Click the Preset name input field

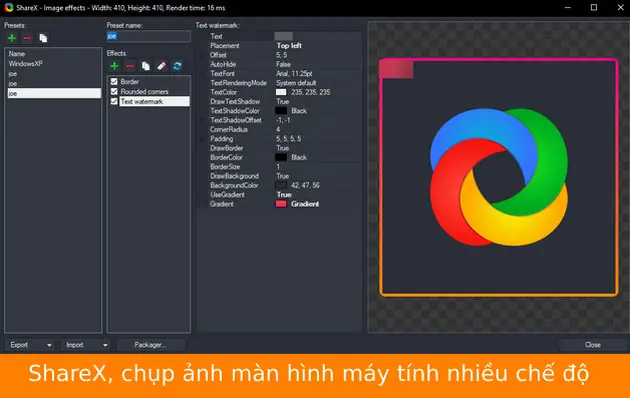pos(148,36)
